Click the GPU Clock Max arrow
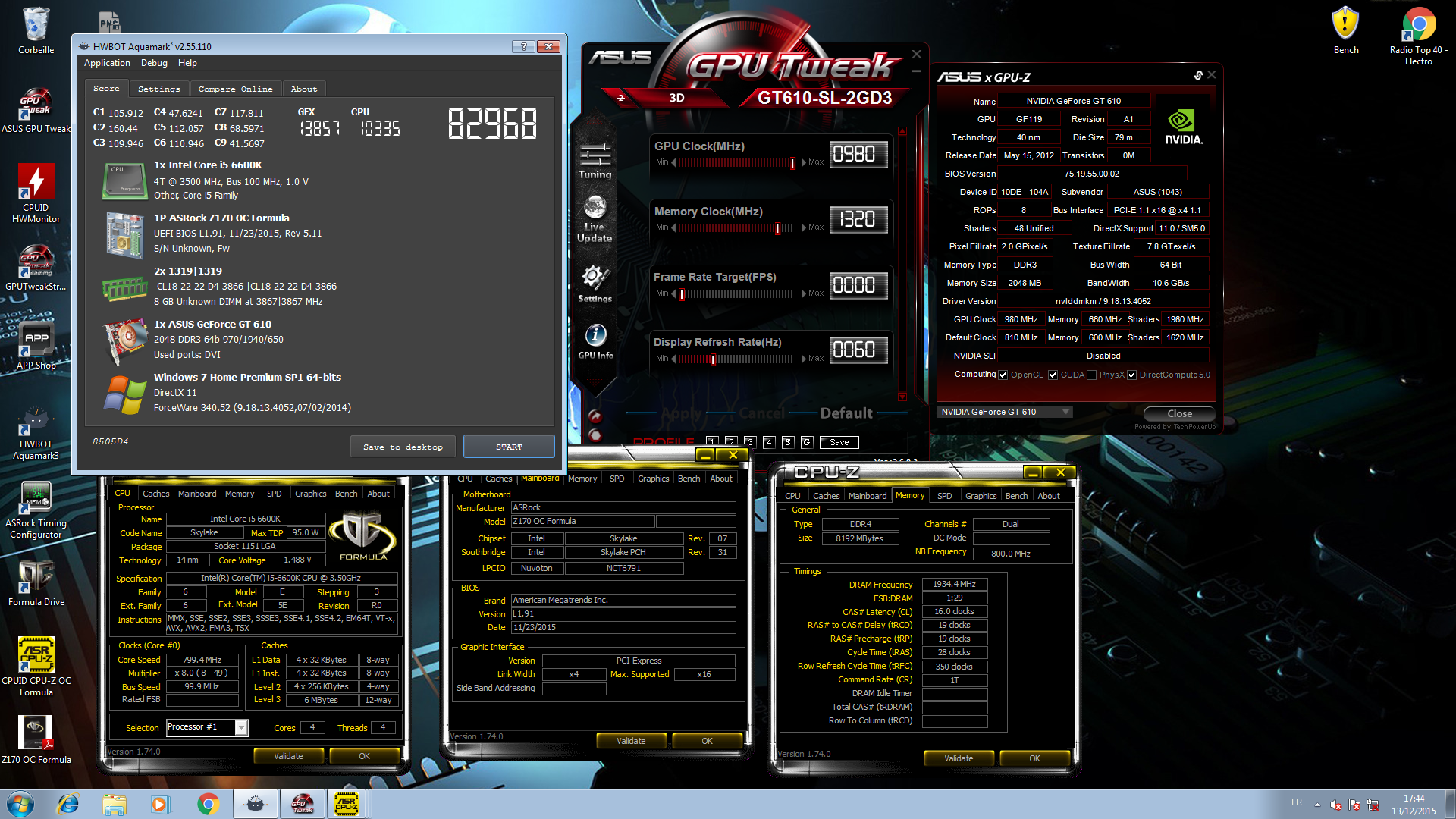The image size is (1456, 819). tap(803, 162)
